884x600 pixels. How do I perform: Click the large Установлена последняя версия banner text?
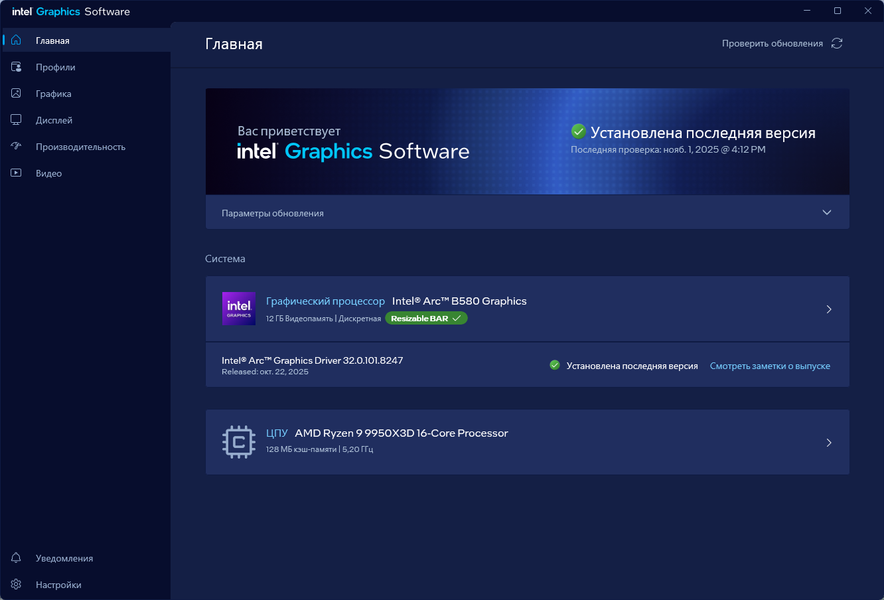[702, 133]
